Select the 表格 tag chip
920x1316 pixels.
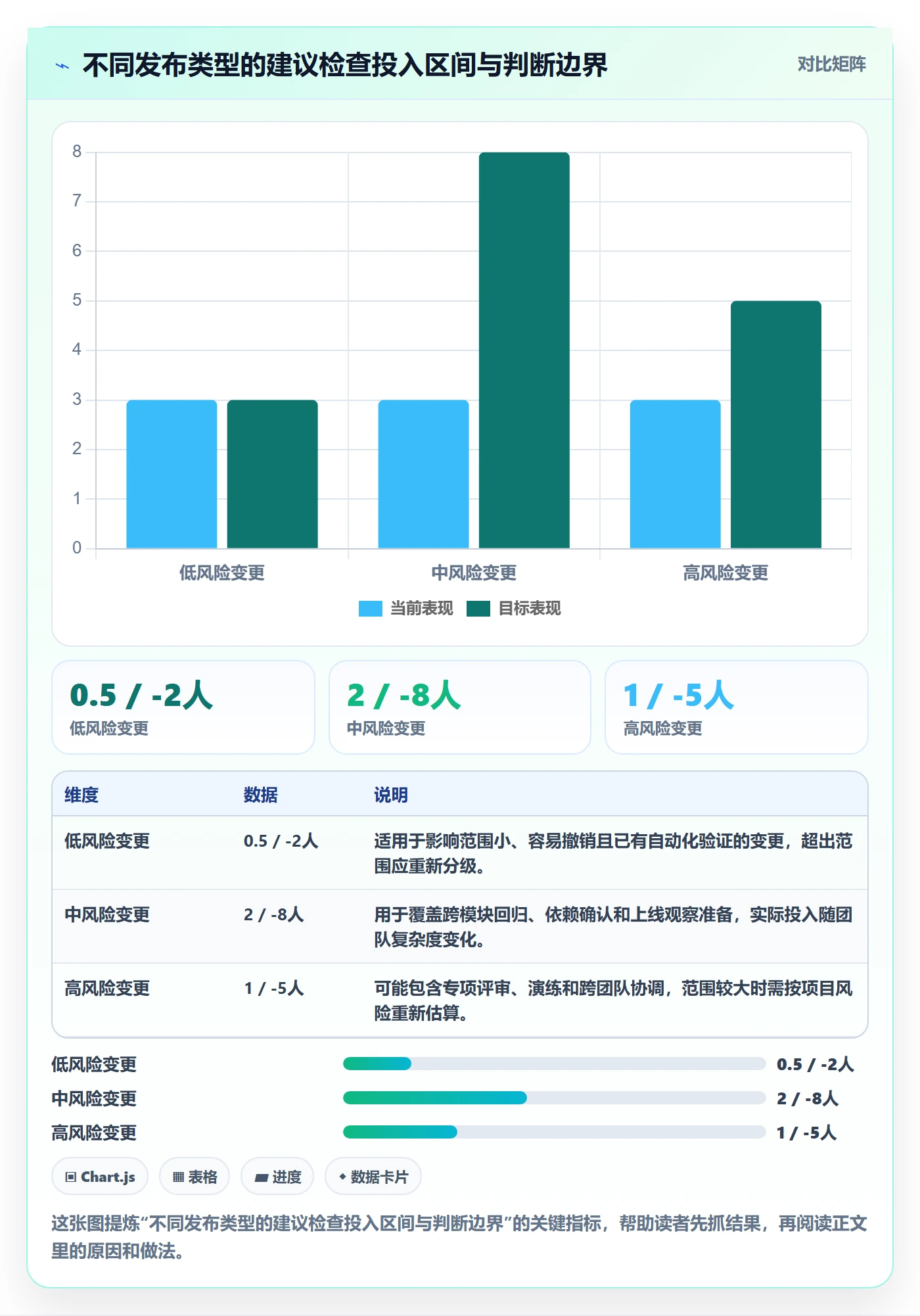pos(195,1177)
